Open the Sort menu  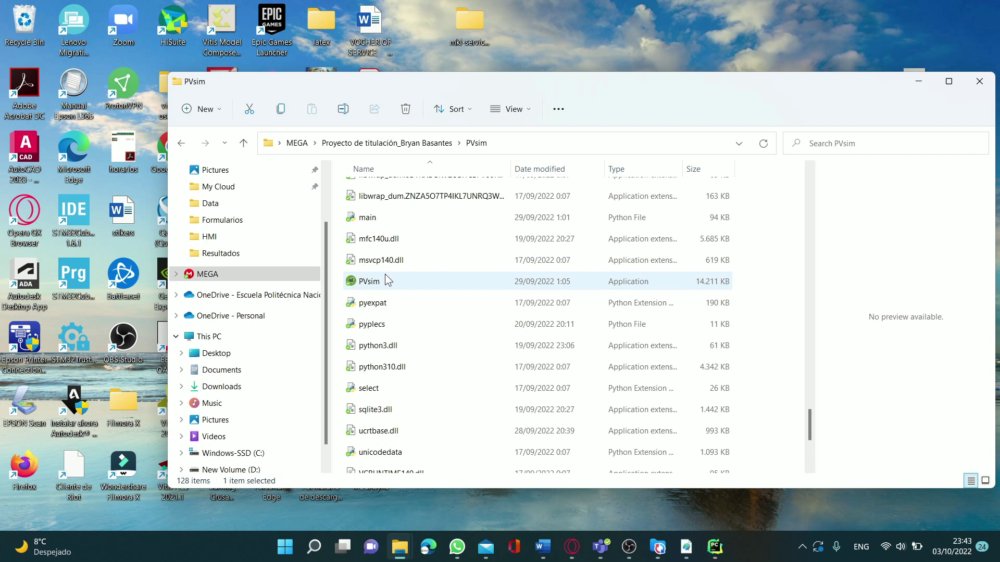click(x=453, y=109)
